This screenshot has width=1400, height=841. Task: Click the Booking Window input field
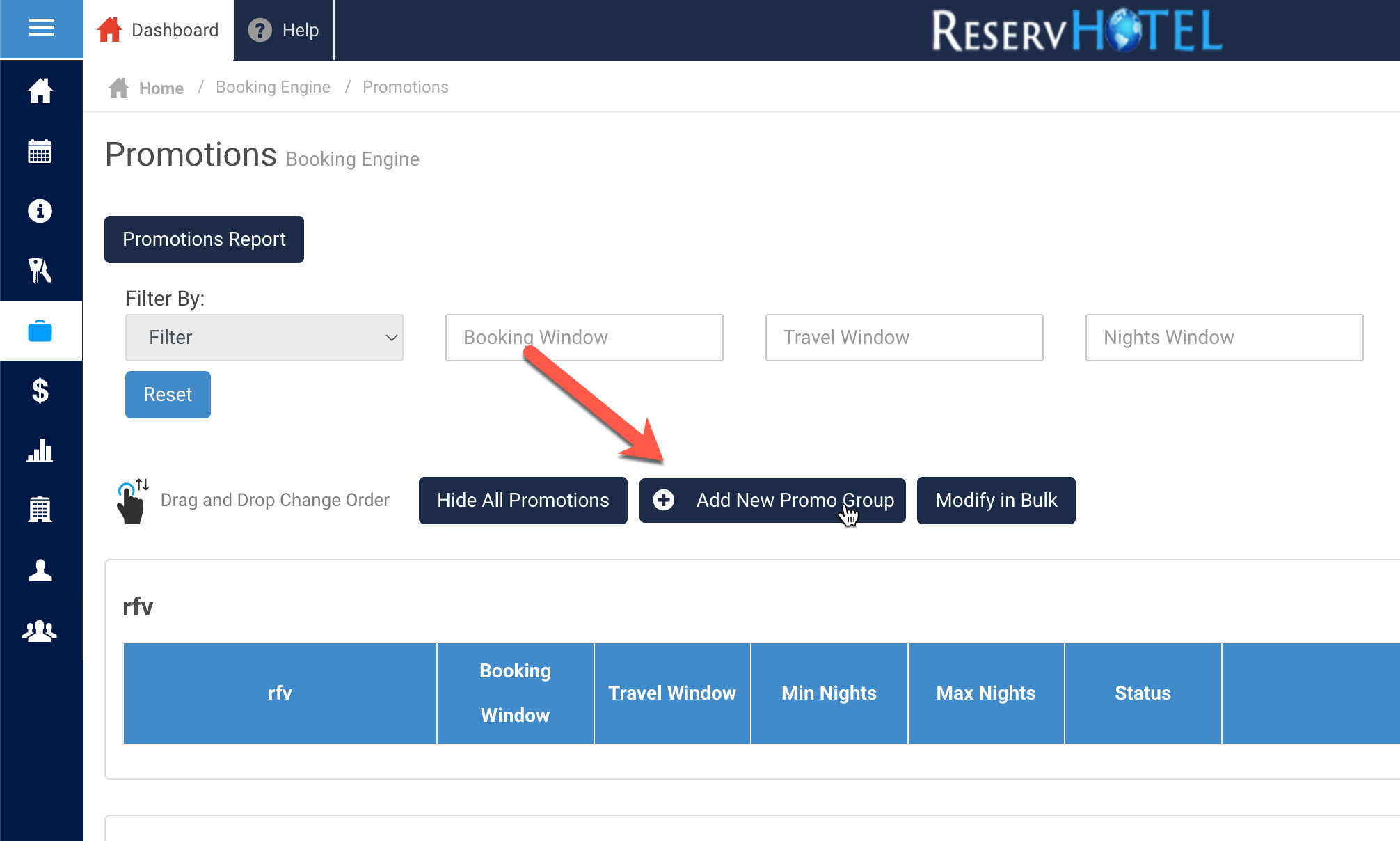click(584, 338)
